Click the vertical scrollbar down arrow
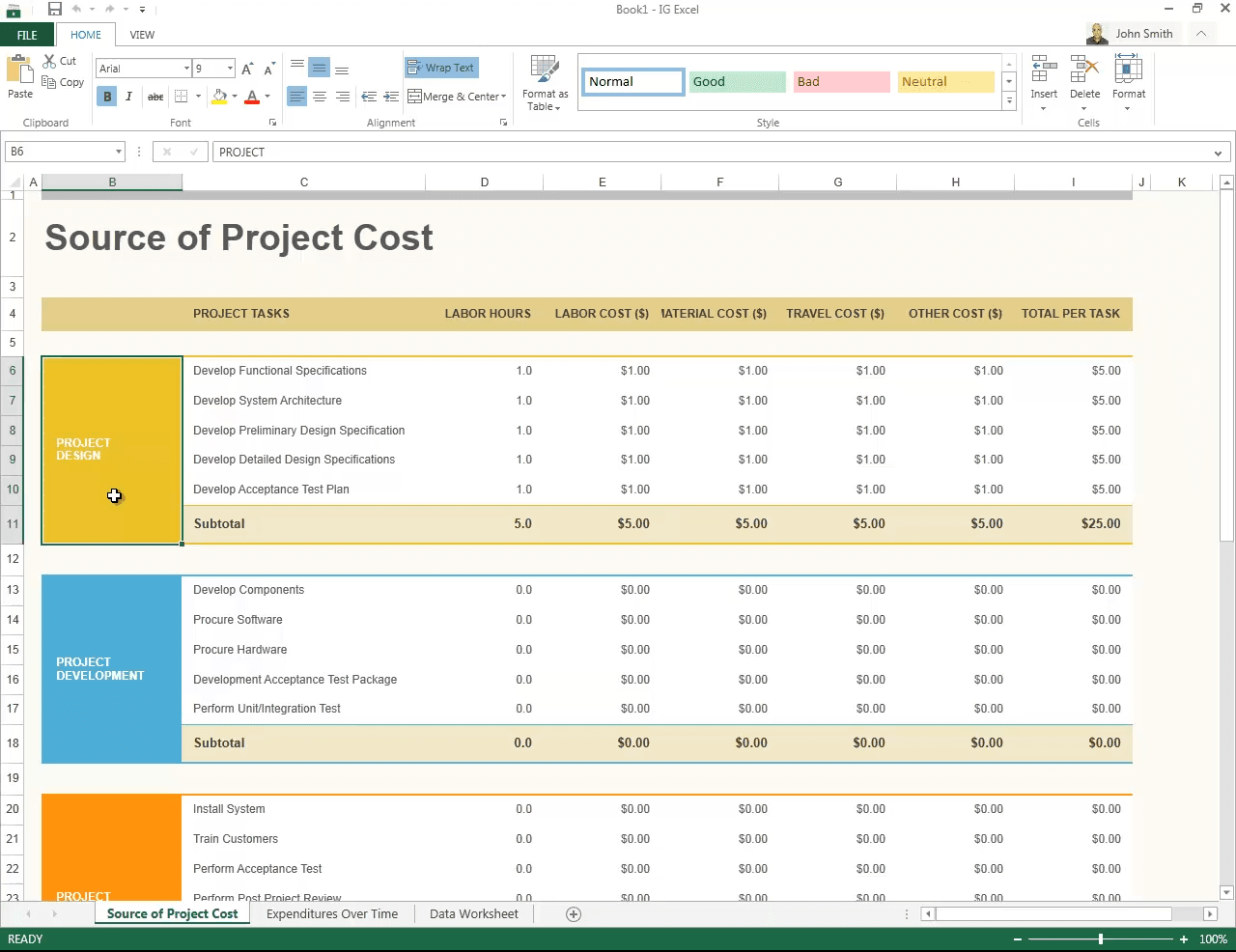 pyautogui.click(x=1226, y=893)
